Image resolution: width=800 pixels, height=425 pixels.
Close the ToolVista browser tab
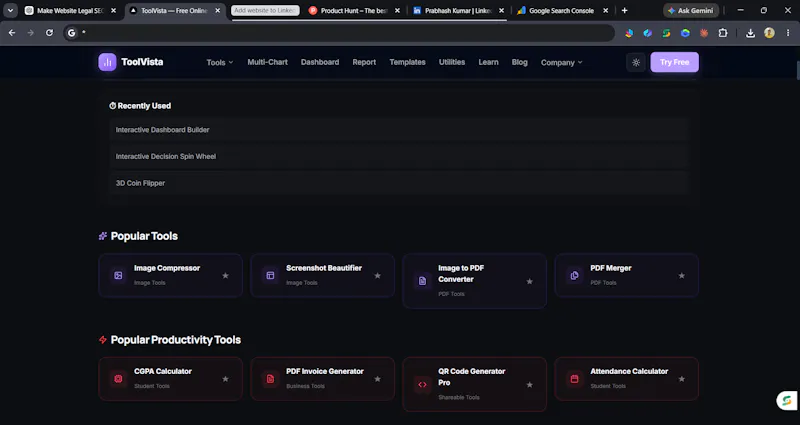tap(218, 10)
